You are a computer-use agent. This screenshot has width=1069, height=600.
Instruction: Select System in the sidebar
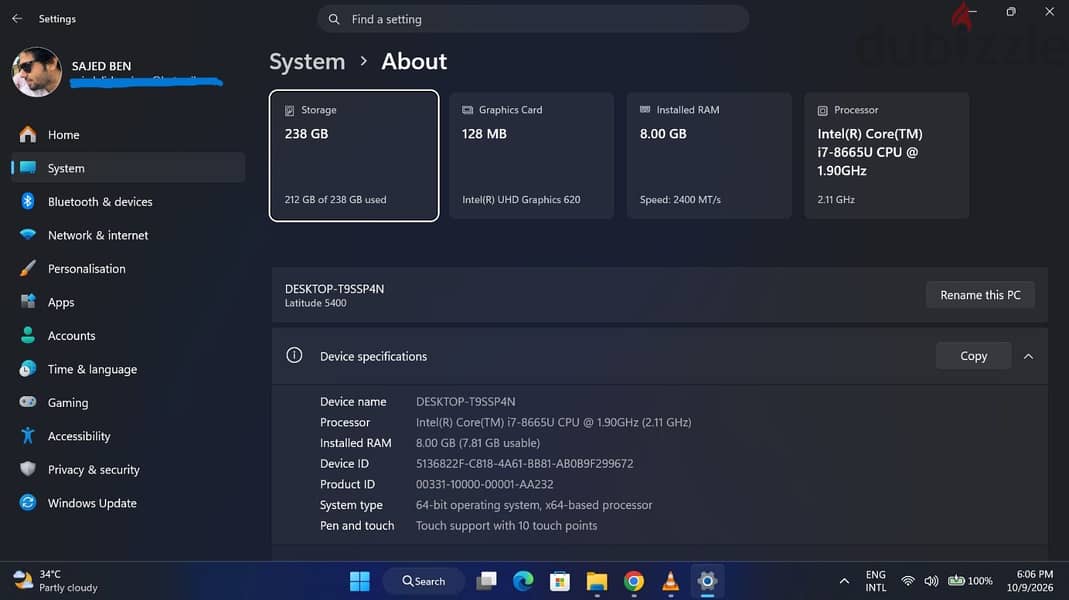coord(127,168)
